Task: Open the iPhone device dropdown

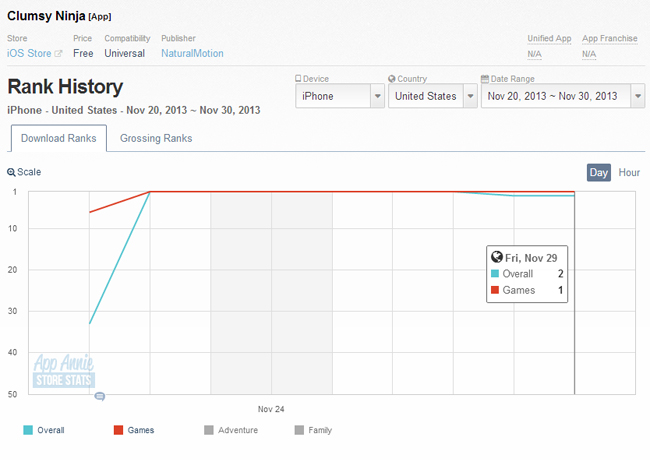Action: pos(340,96)
